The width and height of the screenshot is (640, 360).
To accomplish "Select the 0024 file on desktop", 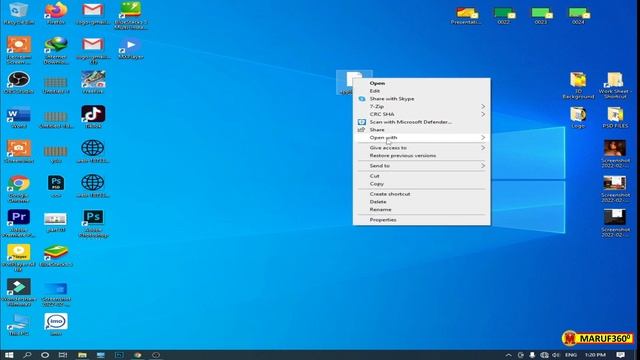I will pos(578,16).
